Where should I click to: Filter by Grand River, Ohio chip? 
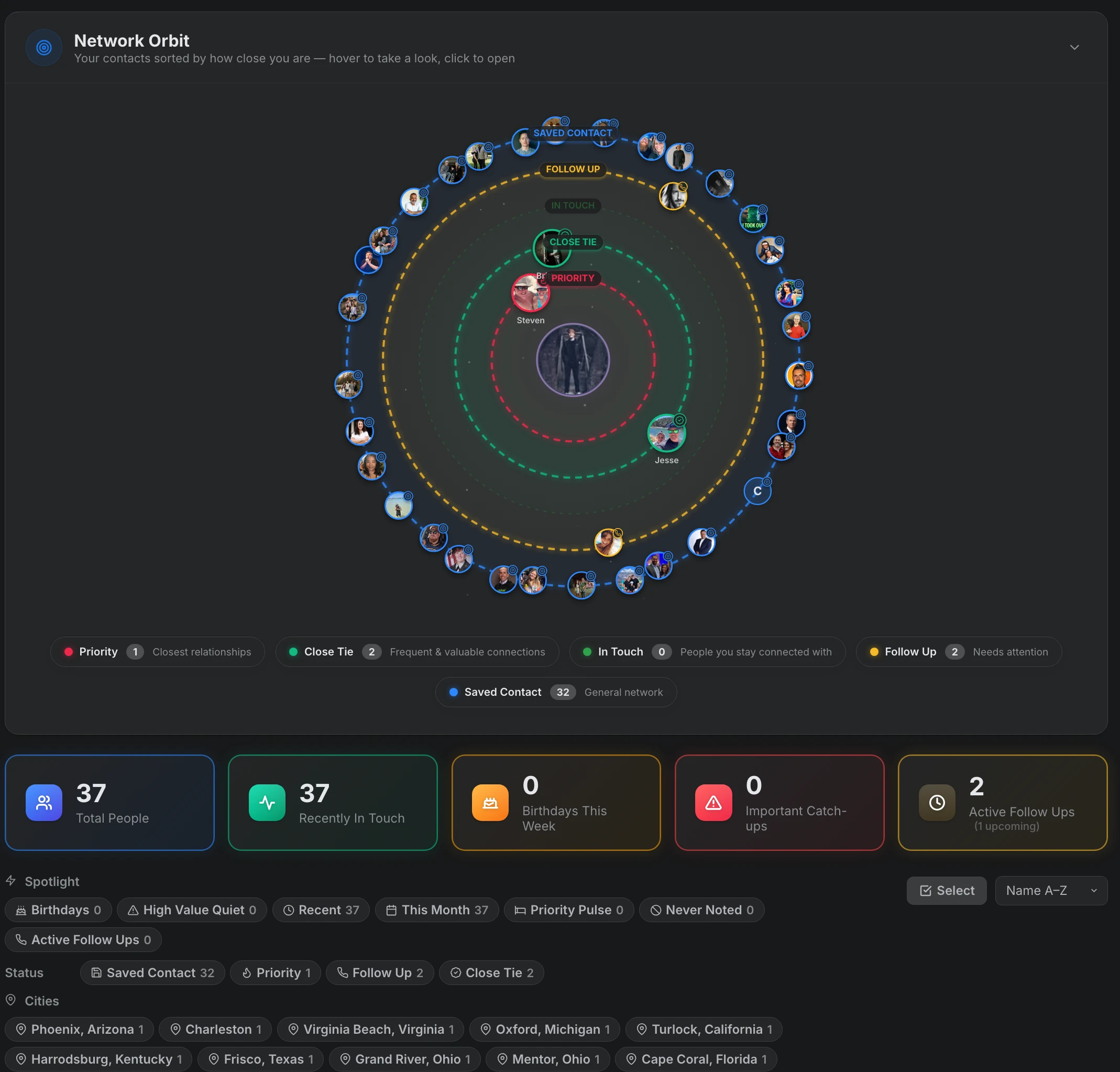[x=405, y=1059]
